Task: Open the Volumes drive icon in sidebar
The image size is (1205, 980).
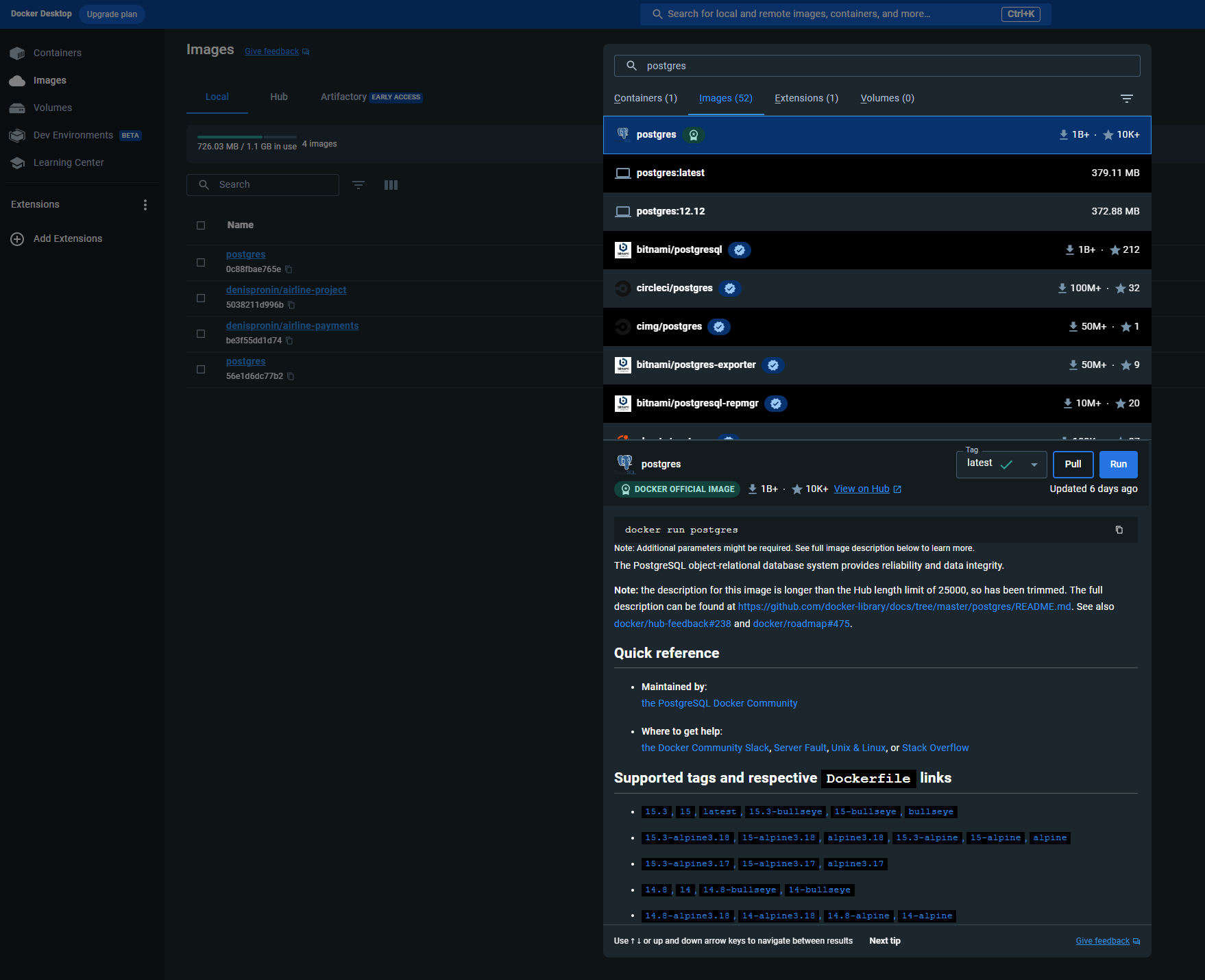Action: pos(17,108)
